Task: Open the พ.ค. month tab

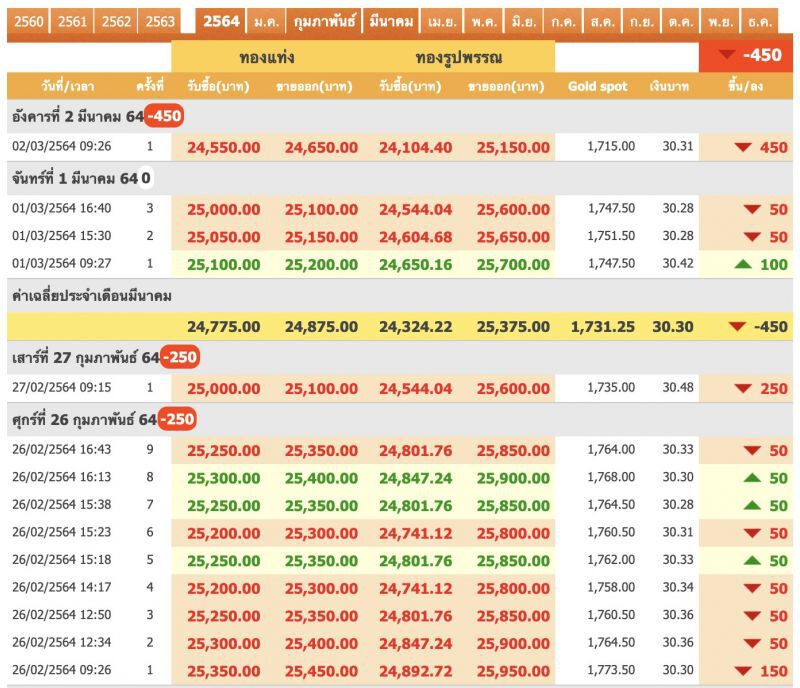Action: 484,21
